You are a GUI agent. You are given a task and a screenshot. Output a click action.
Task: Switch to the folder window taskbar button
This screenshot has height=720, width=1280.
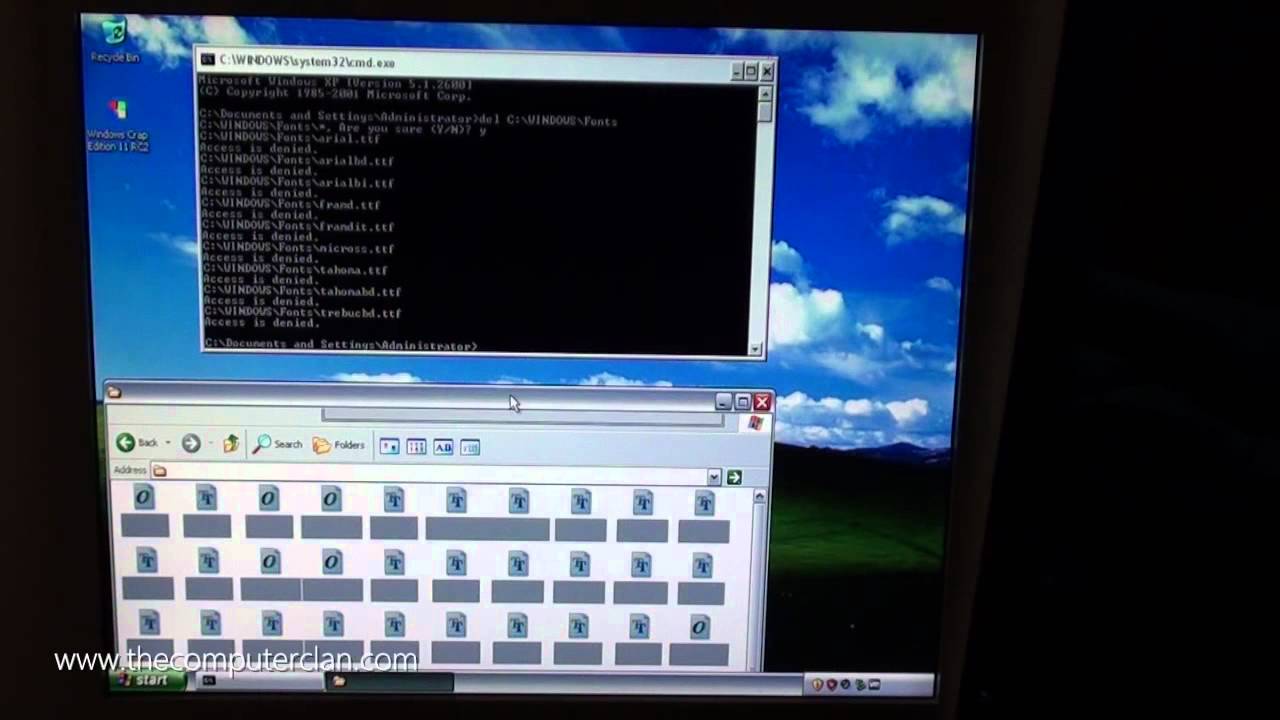388,682
